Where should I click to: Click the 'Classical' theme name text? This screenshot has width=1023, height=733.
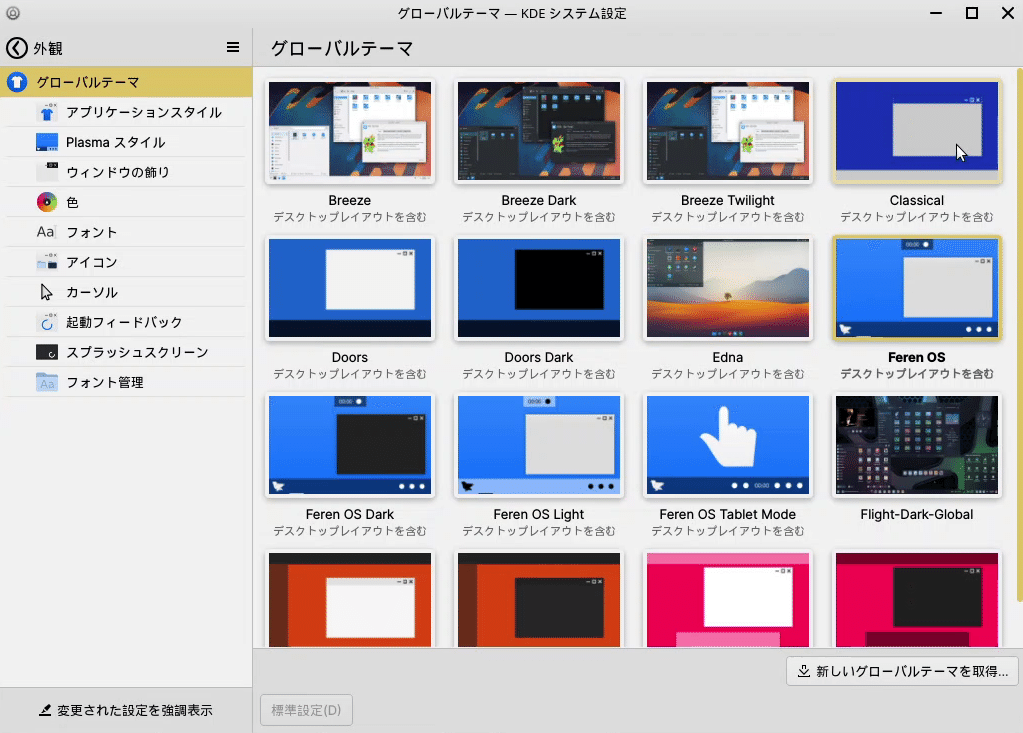tap(917, 200)
